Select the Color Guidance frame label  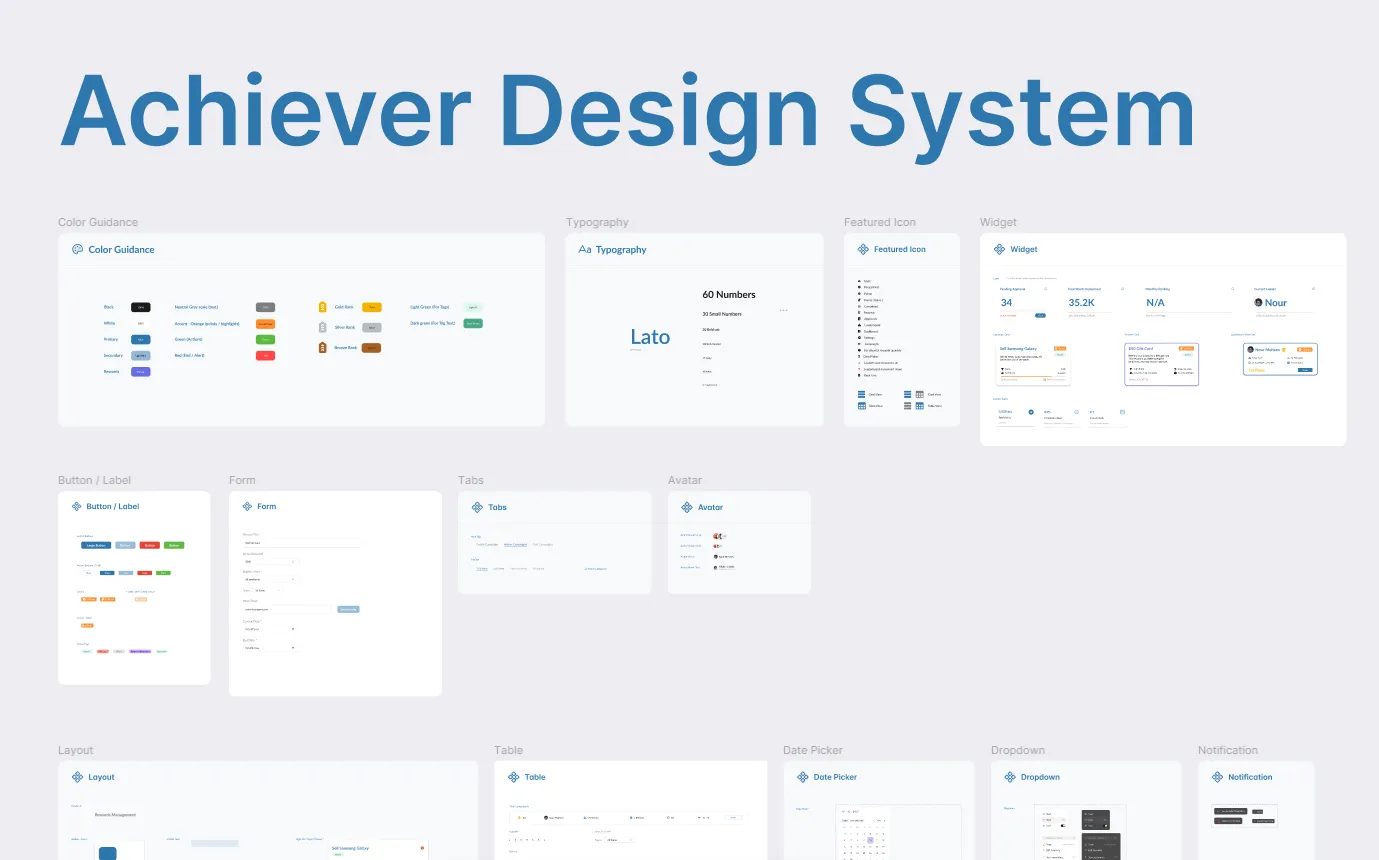[x=98, y=222]
